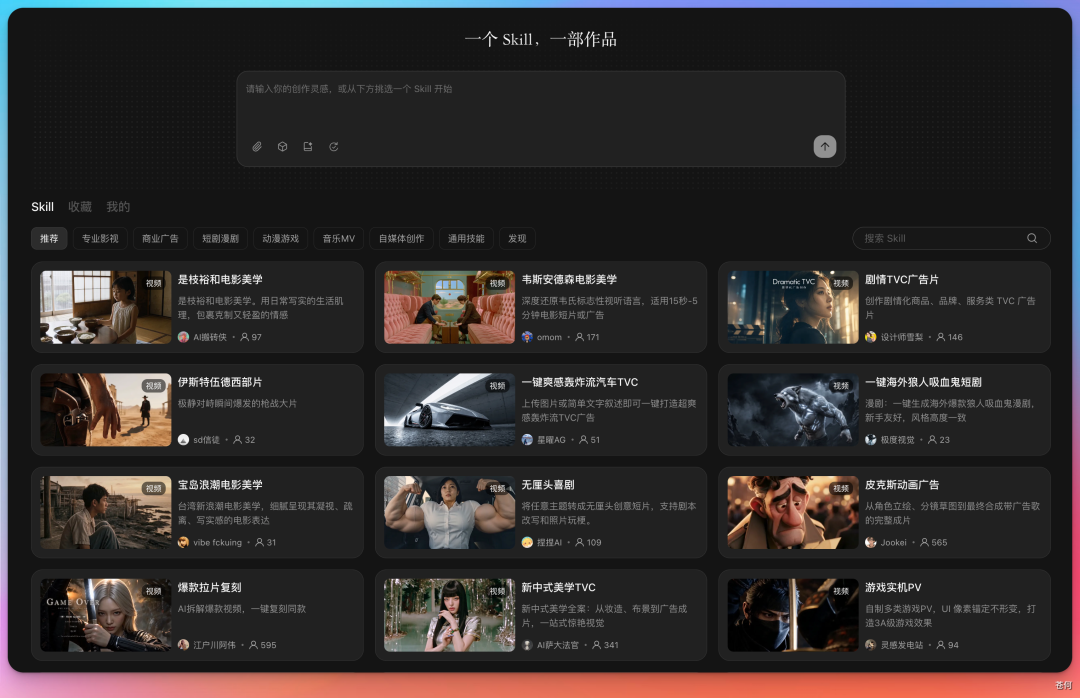The image size is (1080, 698).
Task: Open the 伊斯特伍德西部片 thumbnail
Action: (x=105, y=410)
